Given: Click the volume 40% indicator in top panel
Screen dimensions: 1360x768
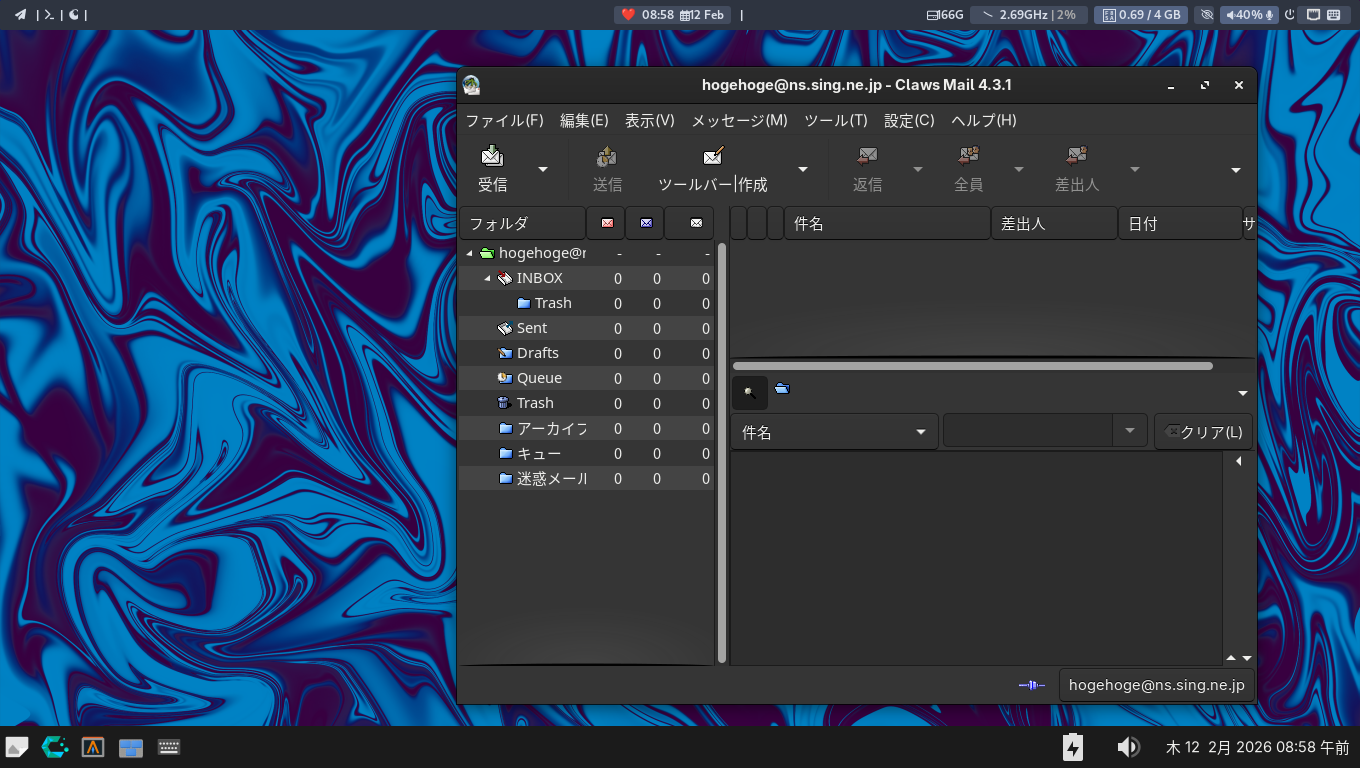Looking at the screenshot, I should pyautogui.click(x=1248, y=15).
